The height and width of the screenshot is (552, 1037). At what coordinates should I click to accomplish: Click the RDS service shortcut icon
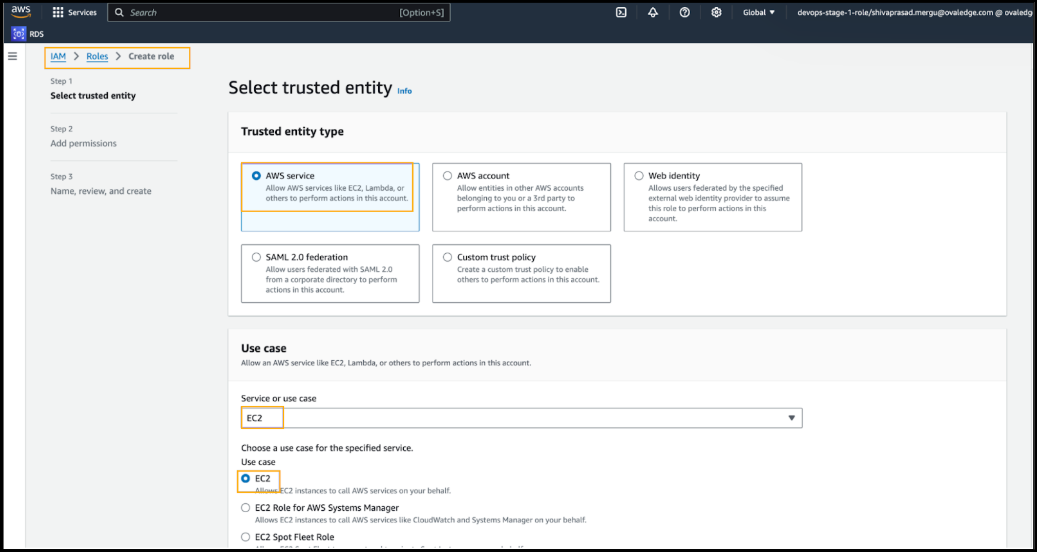[18, 33]
